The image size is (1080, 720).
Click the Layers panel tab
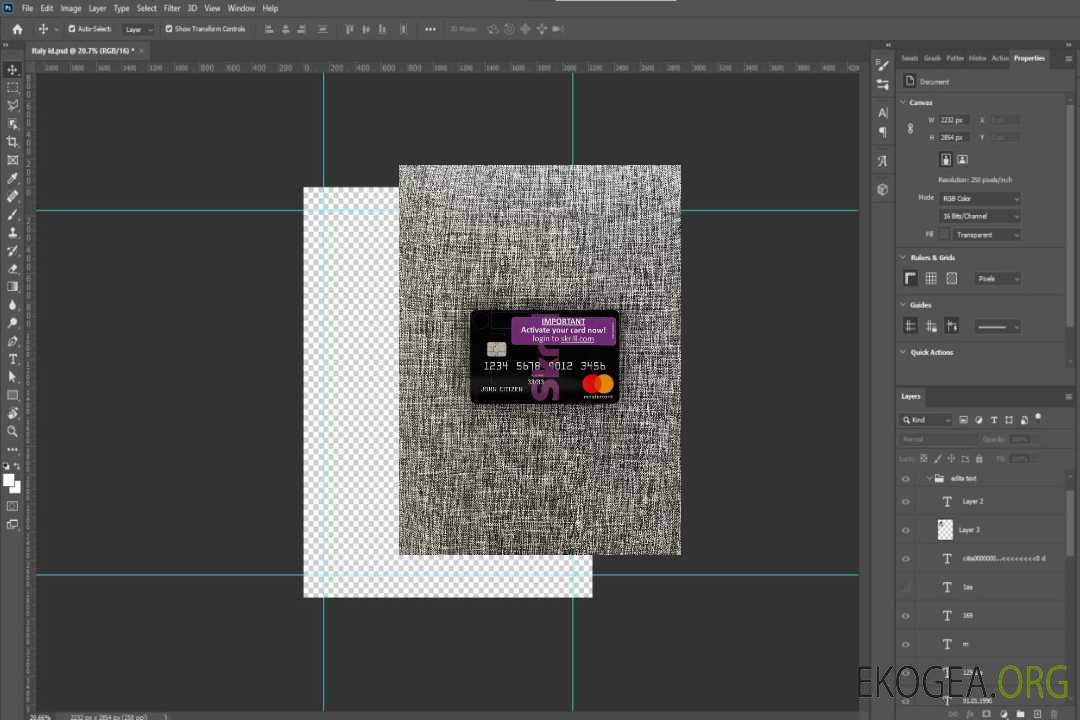[911, 396]
